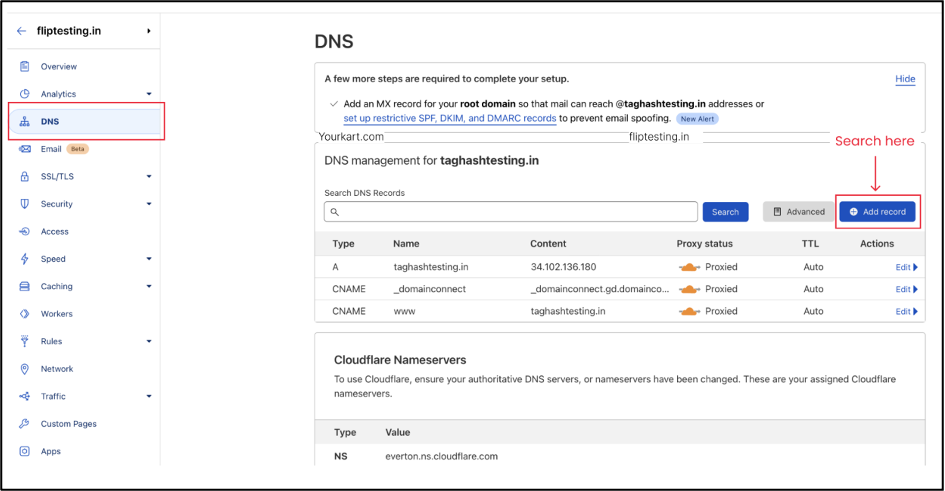Click the DNS network tree icon
Image resolution: width=945 pixels, height=491 pixels.
pos(24,122)
